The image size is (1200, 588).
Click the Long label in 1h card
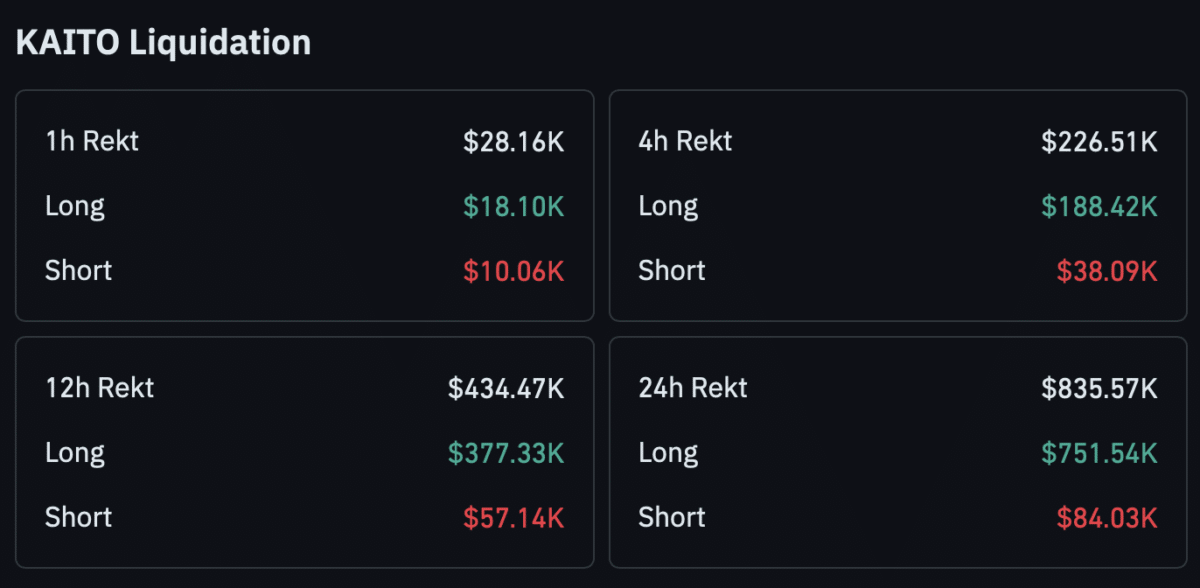(x=75, y=206)
